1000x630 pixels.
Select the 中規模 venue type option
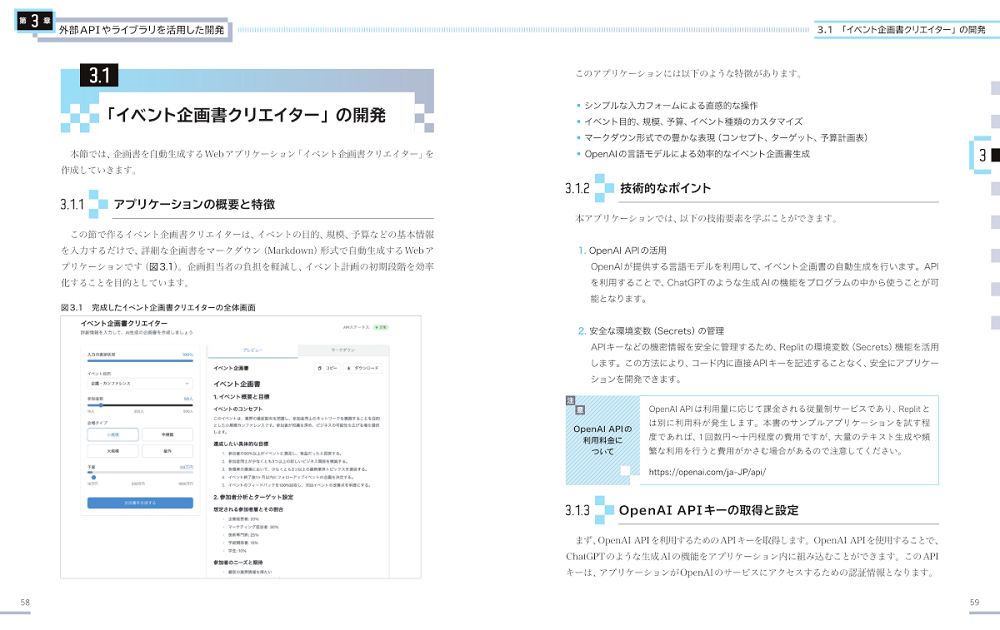[167, 435]
